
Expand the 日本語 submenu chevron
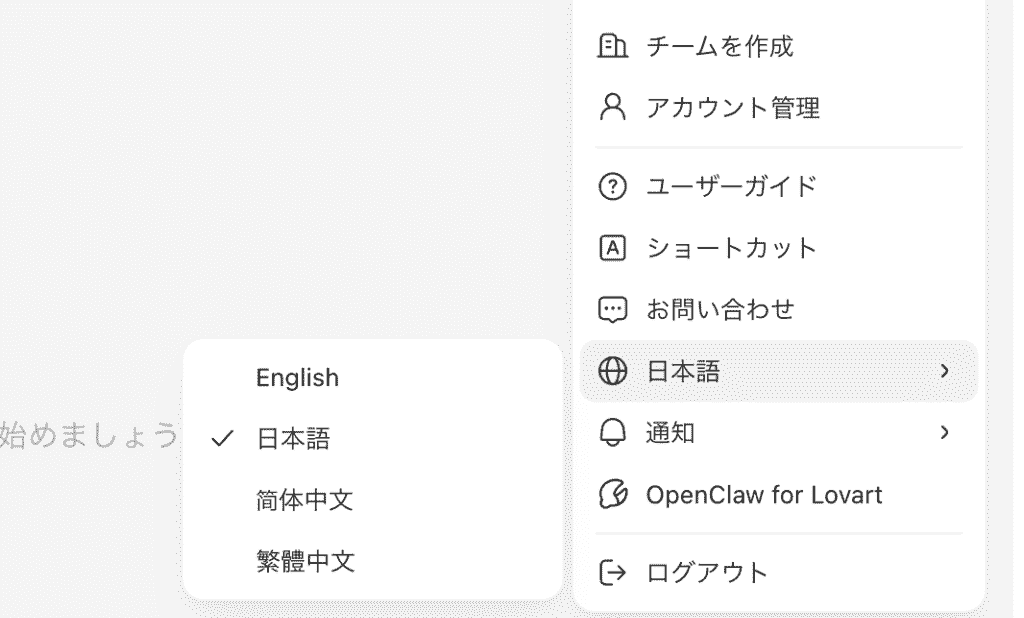944,371
